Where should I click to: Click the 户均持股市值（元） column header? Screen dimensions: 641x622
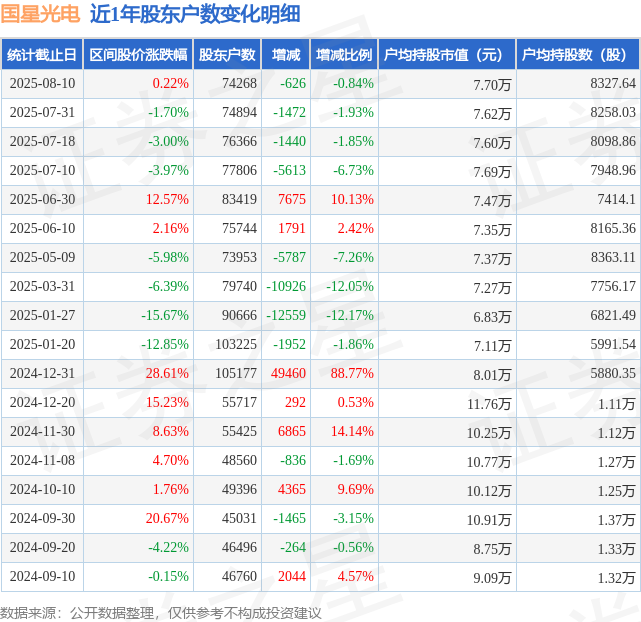[447, 54]
